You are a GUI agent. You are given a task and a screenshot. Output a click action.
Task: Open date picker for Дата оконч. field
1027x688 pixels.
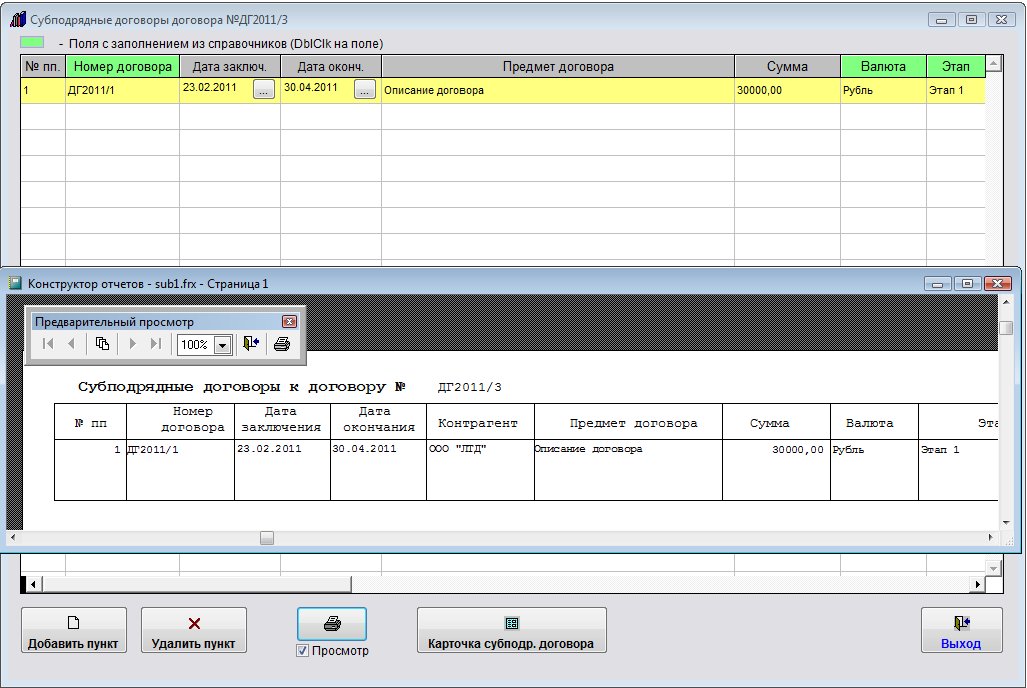pos(365,90)
